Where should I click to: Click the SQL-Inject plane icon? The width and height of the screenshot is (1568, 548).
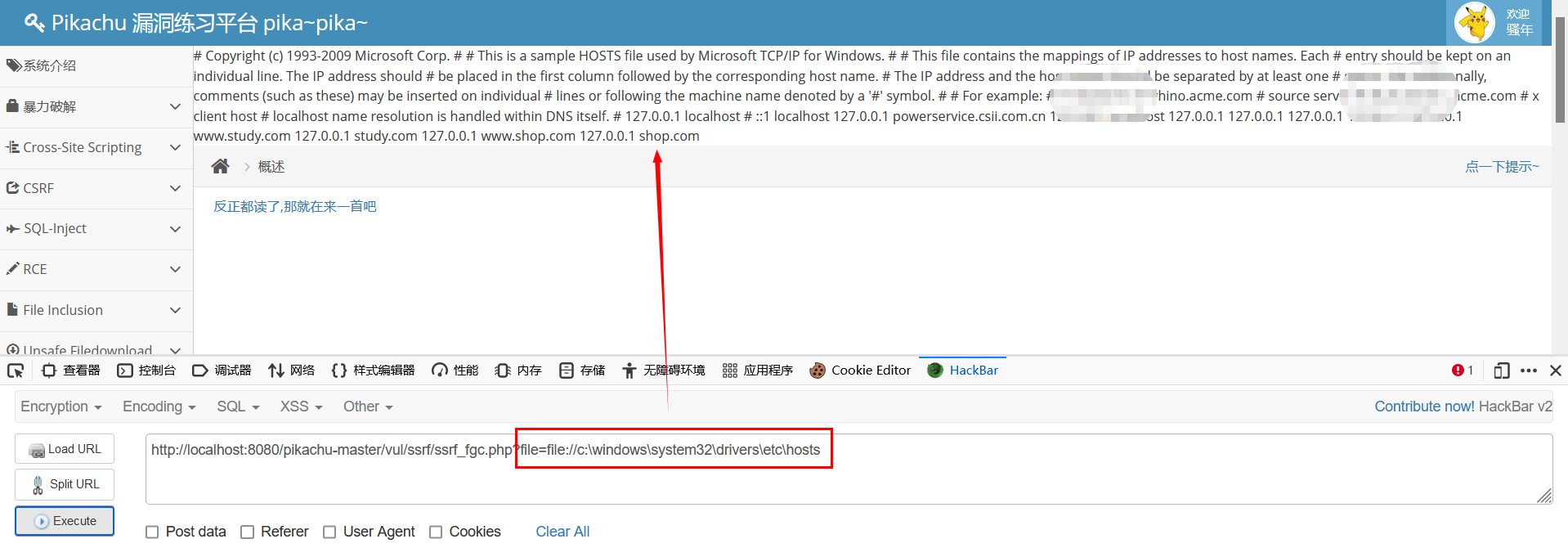pos(12,229)
